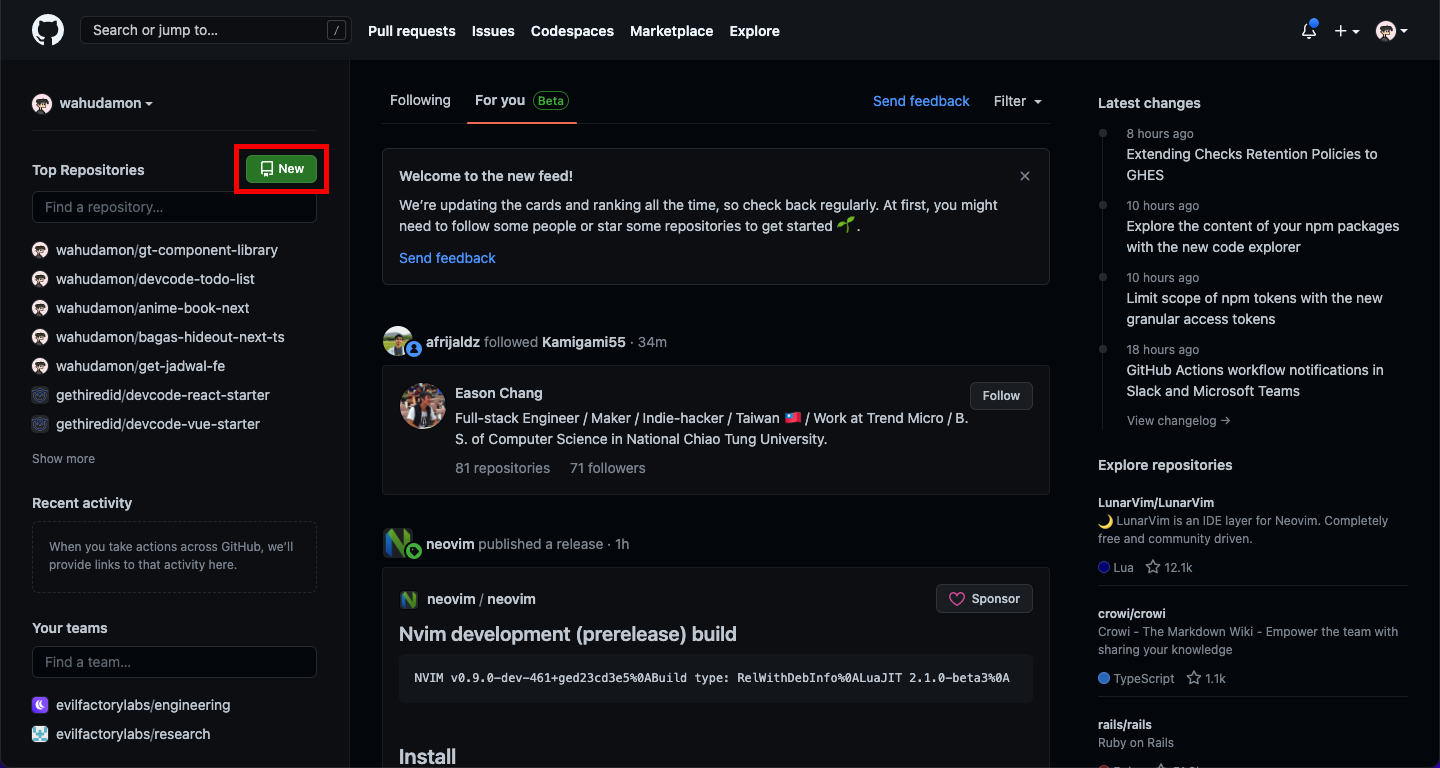The height and width of the screenshot is (768, 1440).
Task: View Eason Chang's 71 followers
Action: tap(608, 468)
